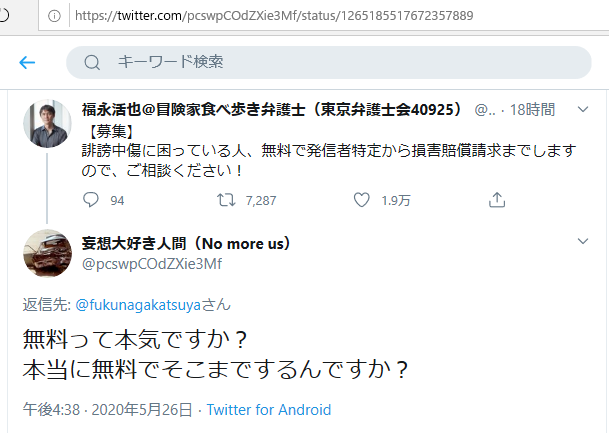Click the Twitter for Android link
The image size is (609, 433).
[x=268, y=410]
